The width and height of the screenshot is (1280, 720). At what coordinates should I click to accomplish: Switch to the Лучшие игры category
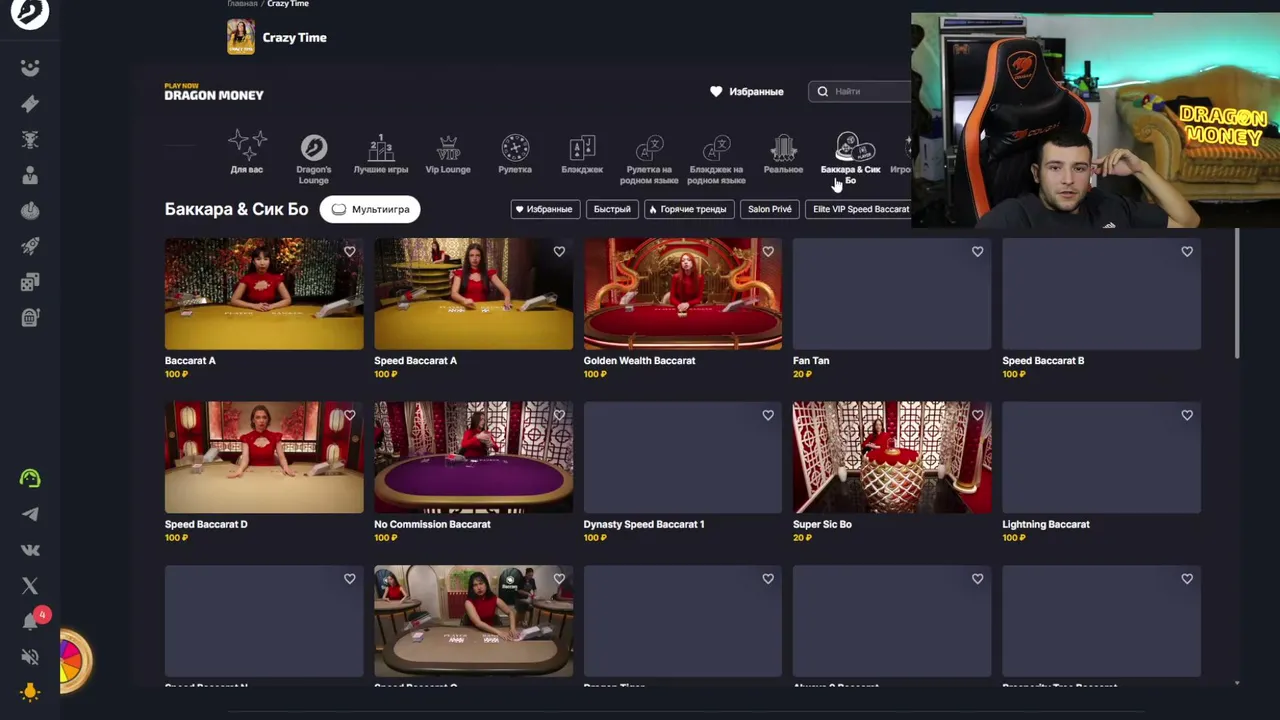point(381,153)
